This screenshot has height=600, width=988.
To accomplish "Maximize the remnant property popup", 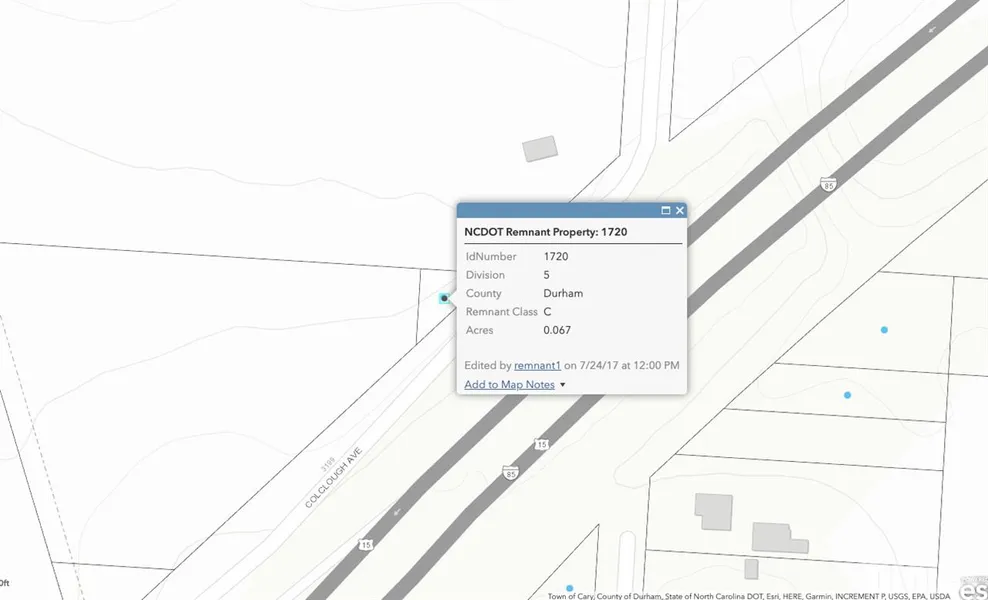I will pyautogui.click(x=666, y=211).
